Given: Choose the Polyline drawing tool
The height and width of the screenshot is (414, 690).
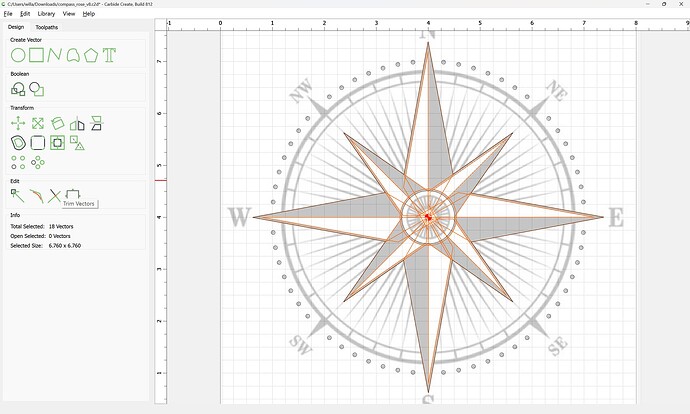Looking at the screenshot, I should pyautogui.click(x=55, y=55).
